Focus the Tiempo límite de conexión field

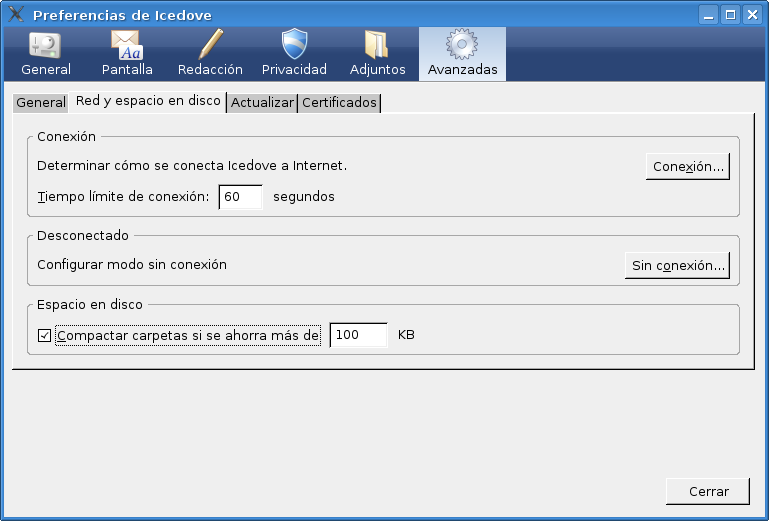[240, 197]
